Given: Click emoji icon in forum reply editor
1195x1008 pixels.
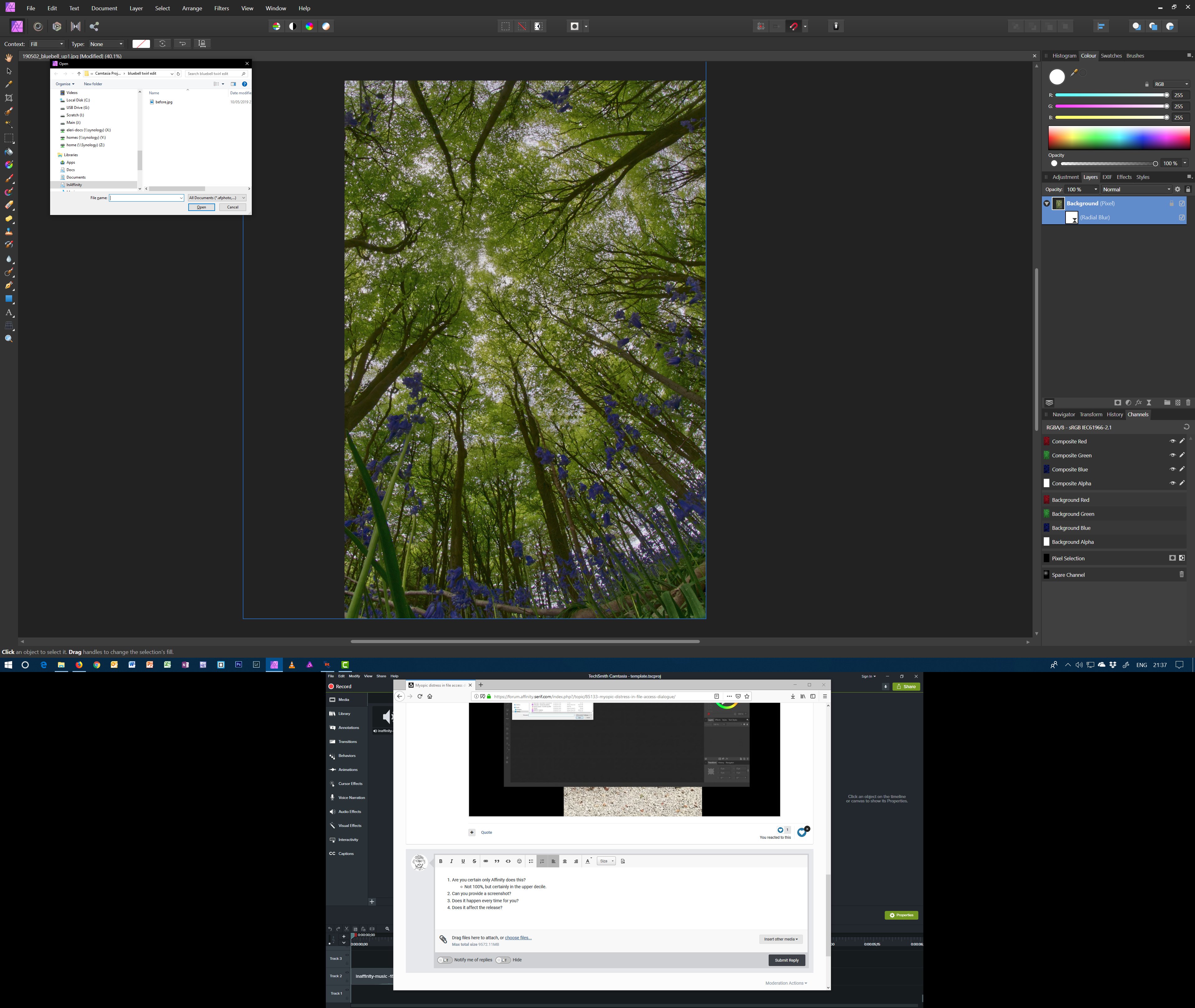Looking at the screenshot, I should coord(519,861).
